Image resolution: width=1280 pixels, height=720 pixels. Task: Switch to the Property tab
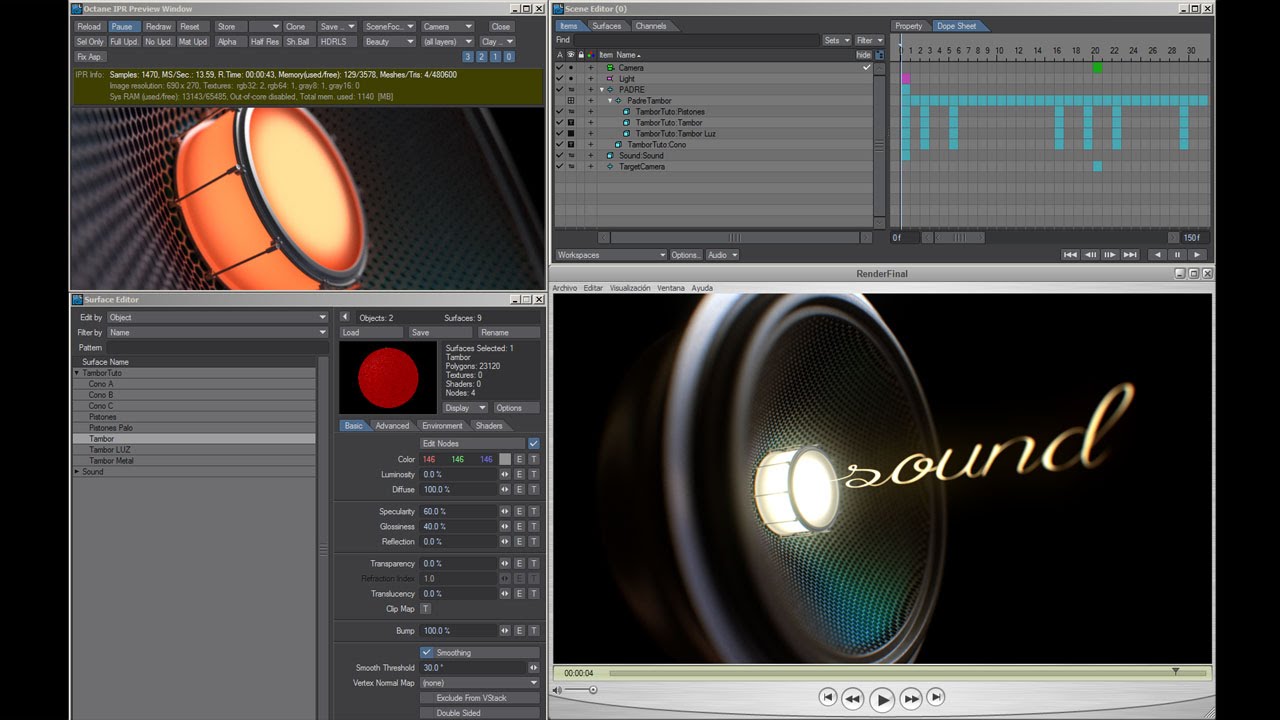(x=909, y=26)
